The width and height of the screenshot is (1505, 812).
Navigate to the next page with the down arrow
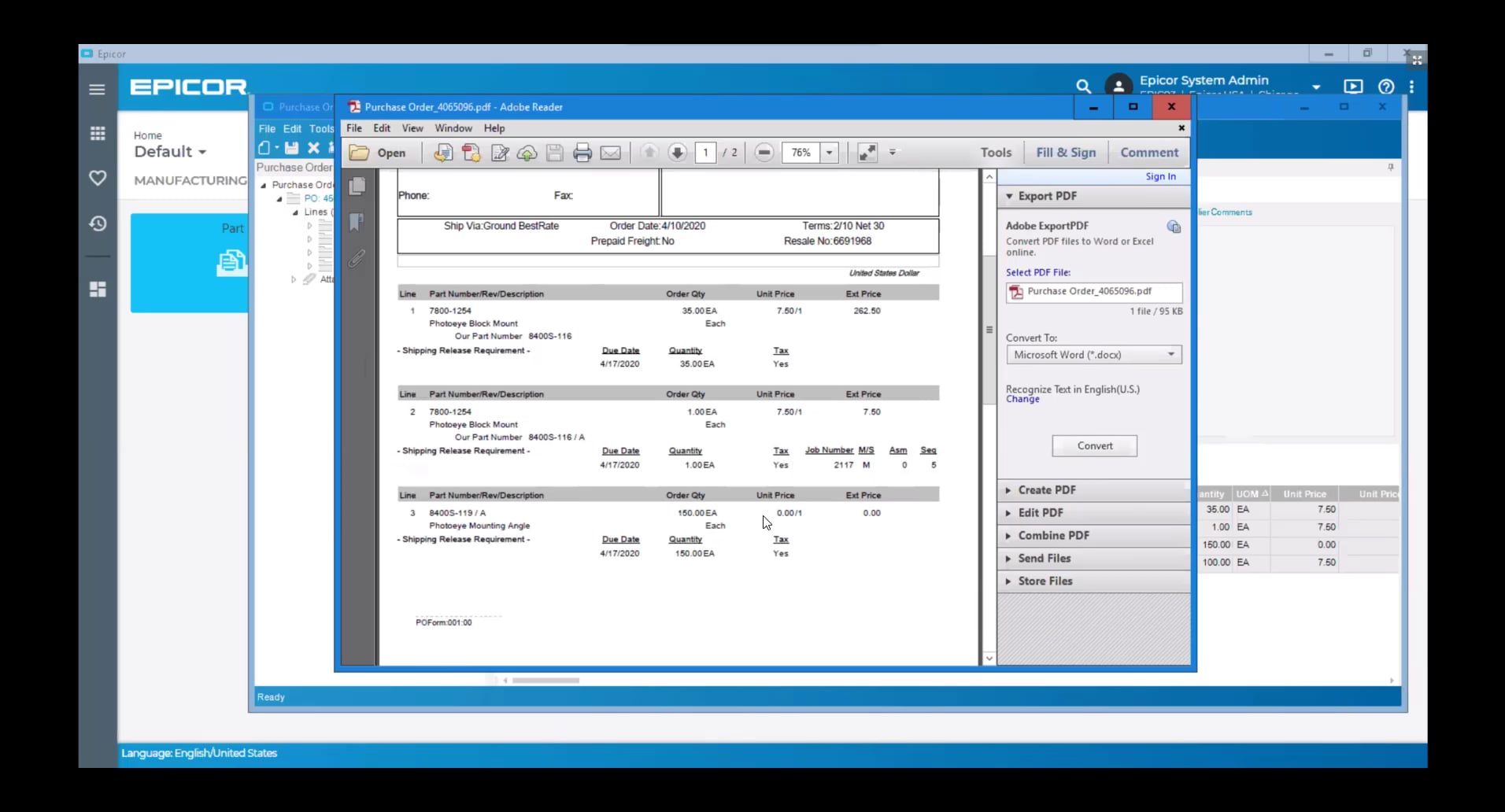(678, 153)
